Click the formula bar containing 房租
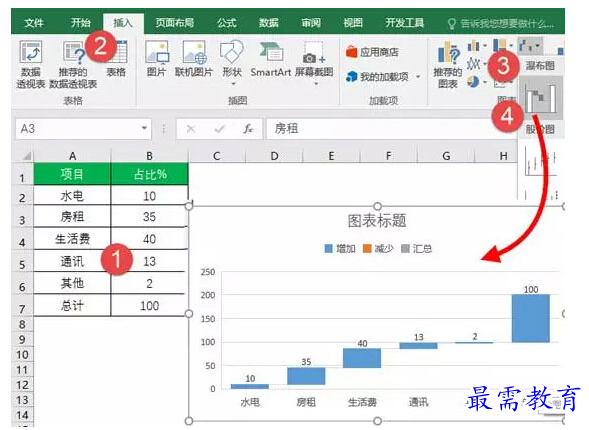The height and width of the screenshot is (430, 589). click(391, 129)
